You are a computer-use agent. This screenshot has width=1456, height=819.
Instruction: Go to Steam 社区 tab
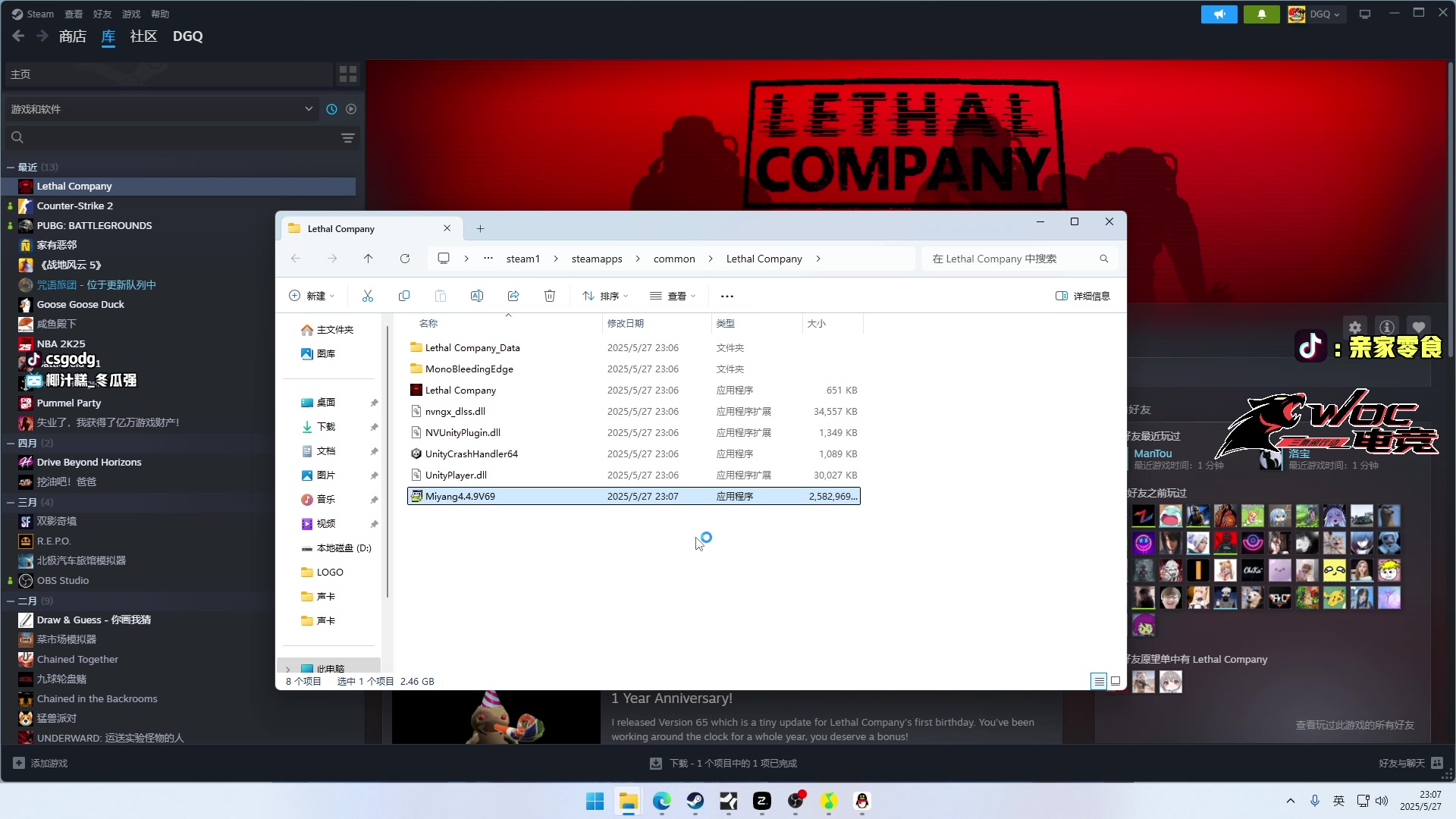pos(143,36)
